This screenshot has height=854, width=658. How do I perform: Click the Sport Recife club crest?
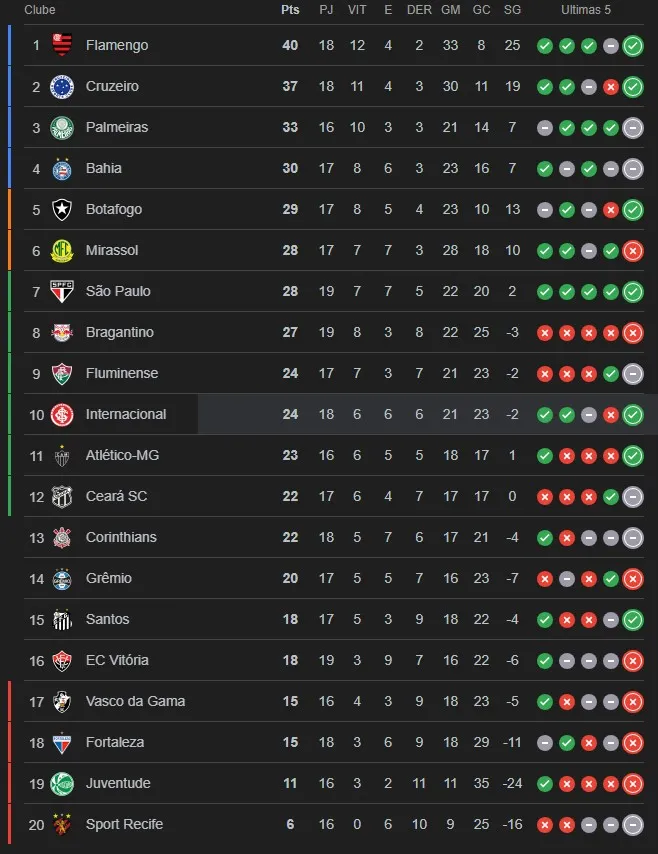click(62, 824)
